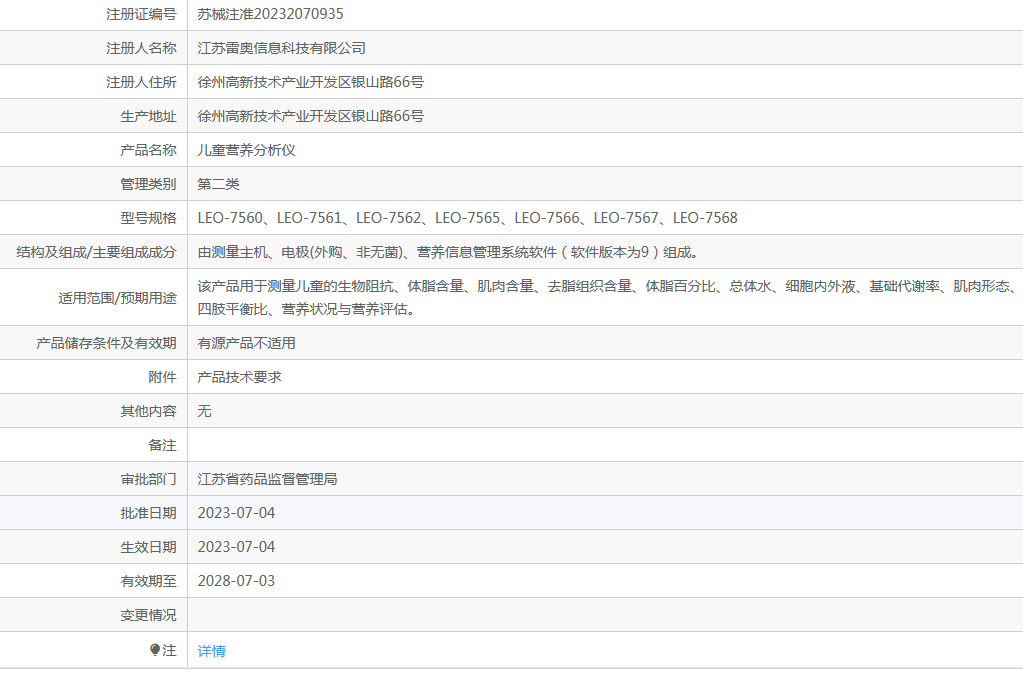Click the 适用范围/预期用途 label
This screenshot has height=674, width=1023.
pos(117,298)
